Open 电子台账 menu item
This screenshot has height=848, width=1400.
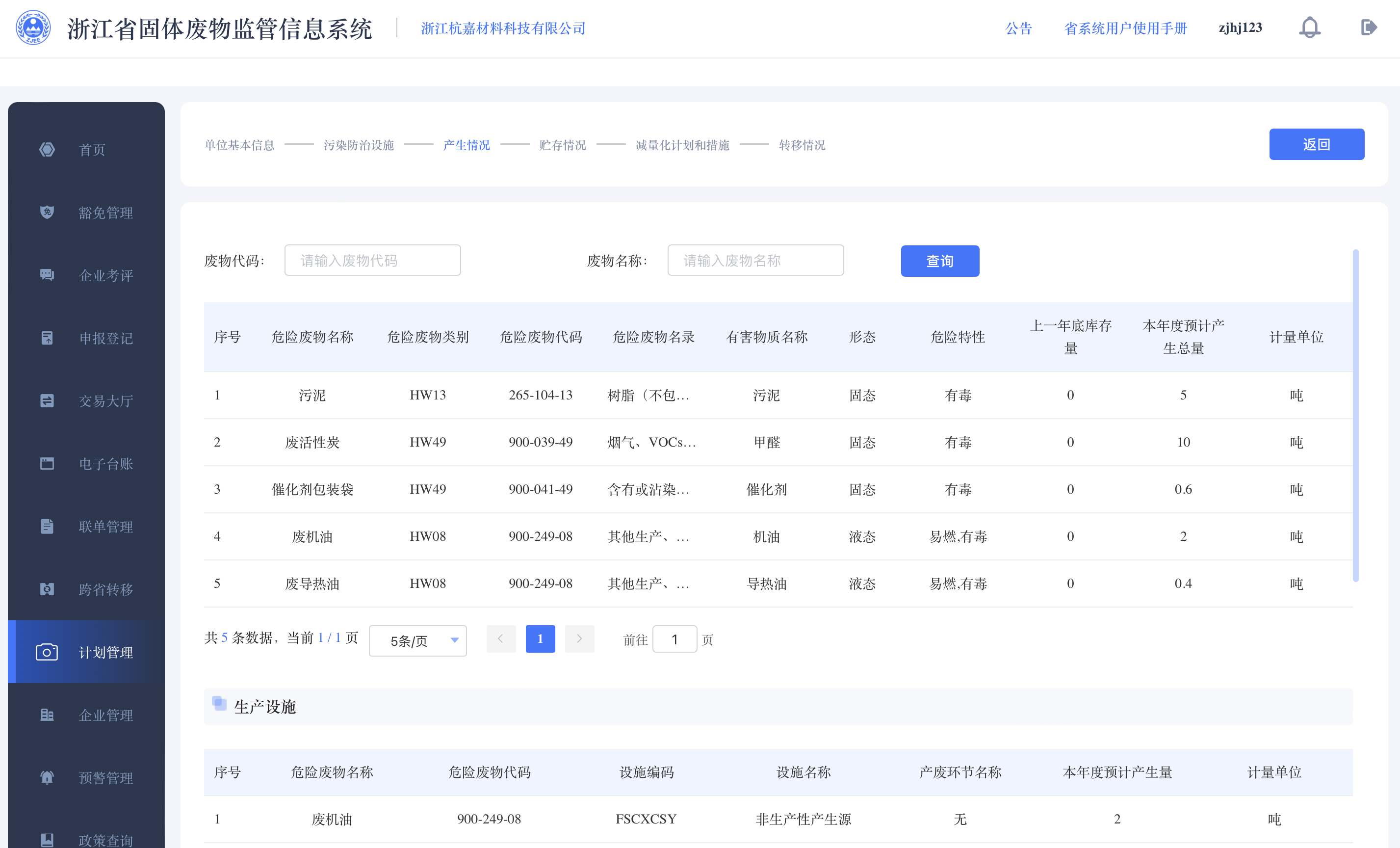[105, 464]
